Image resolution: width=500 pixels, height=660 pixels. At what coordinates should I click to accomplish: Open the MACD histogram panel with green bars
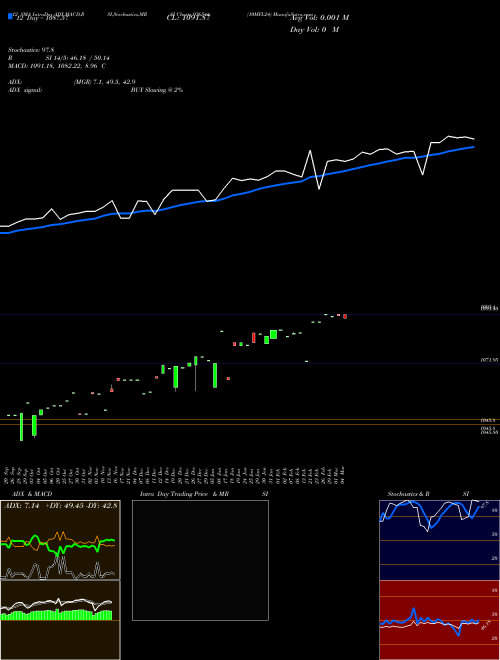[60, 620]
